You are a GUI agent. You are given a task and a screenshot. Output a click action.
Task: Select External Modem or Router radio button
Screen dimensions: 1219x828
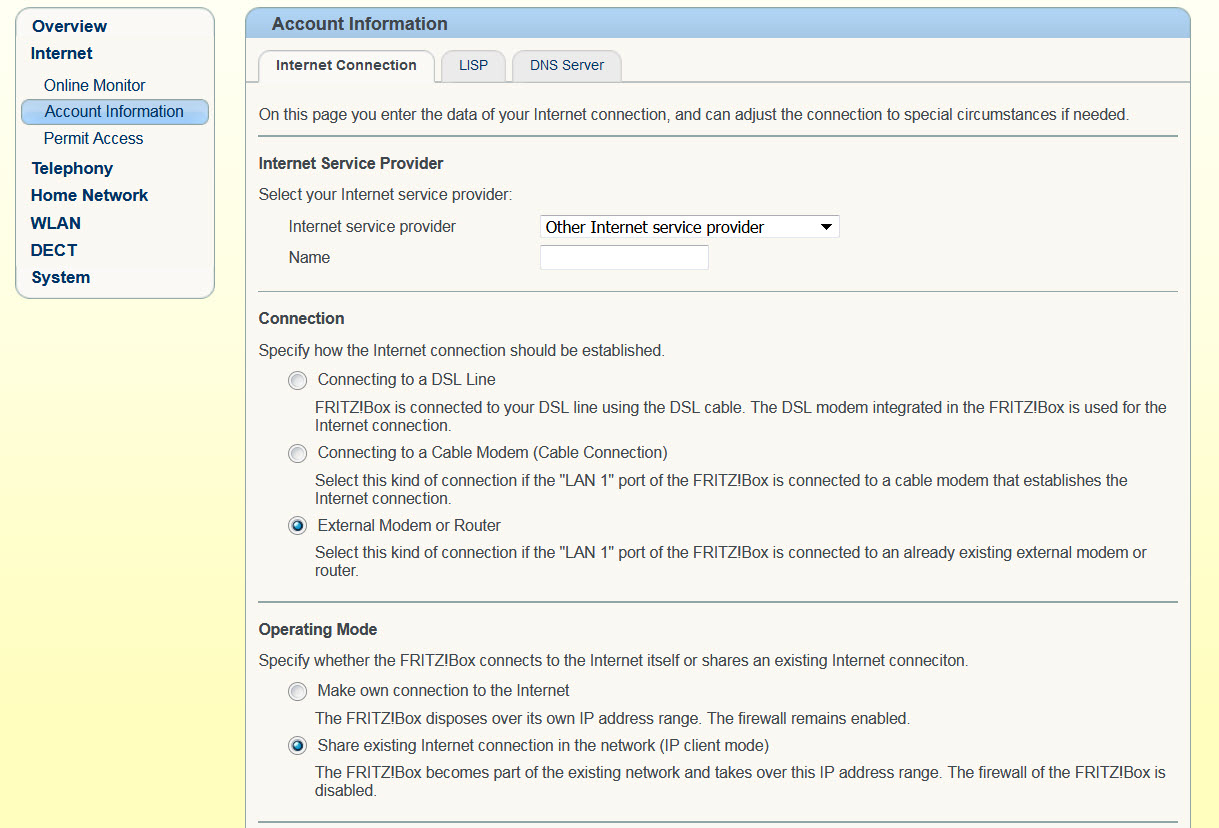[x=298, y=526]
